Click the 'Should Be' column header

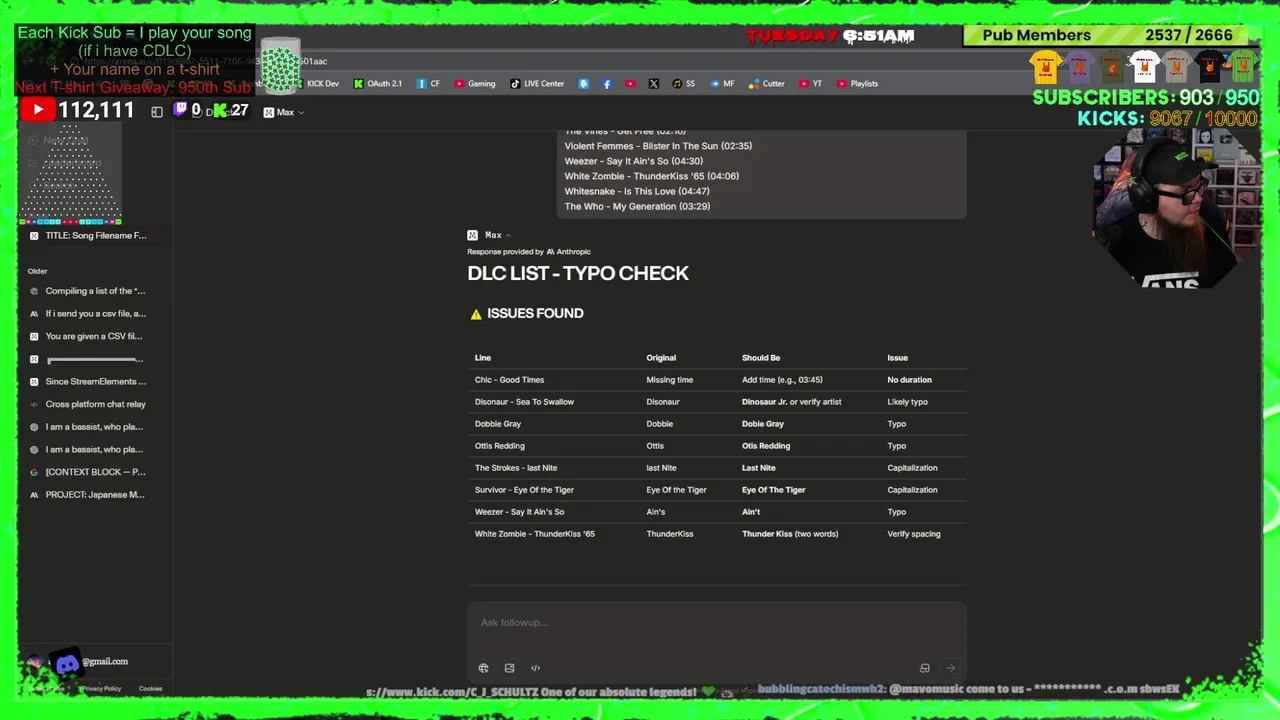761,358
